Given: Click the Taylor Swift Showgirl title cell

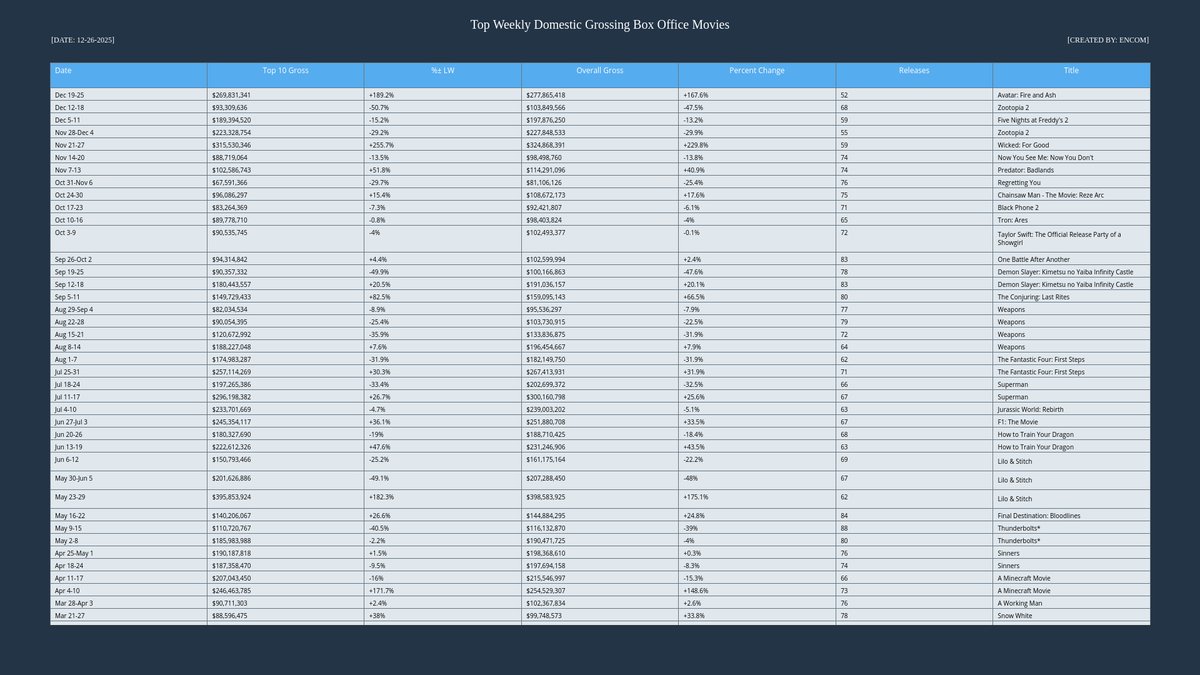Looking at the screenshot, I should point(1071,238).
